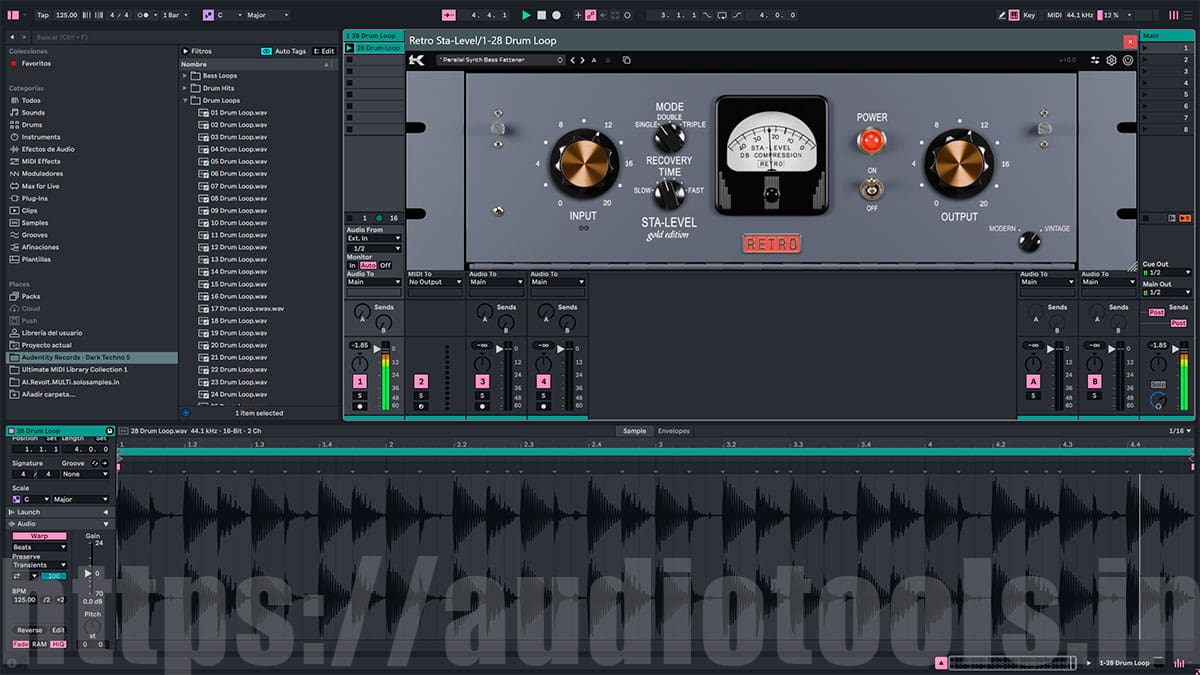This screenshot has width=1200, height=675.
Task: Open the Samples category icon
Action: pos(14,223)
